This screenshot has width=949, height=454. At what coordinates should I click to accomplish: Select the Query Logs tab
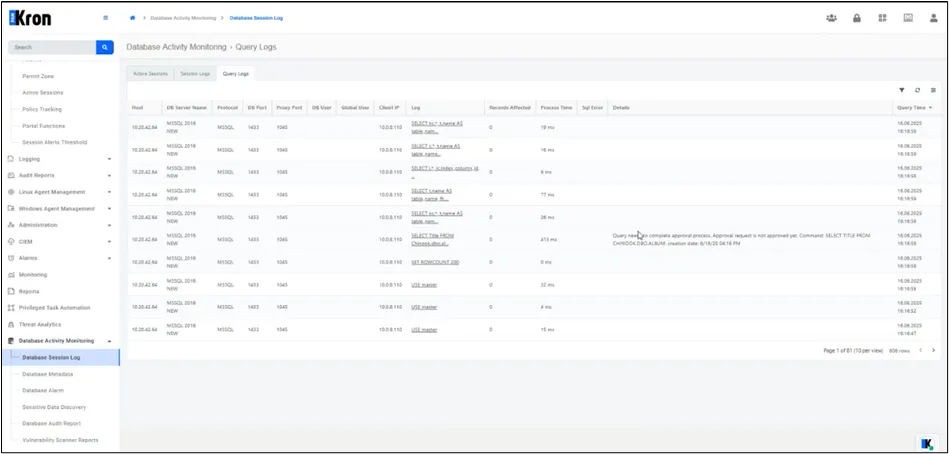pos(235,74)
